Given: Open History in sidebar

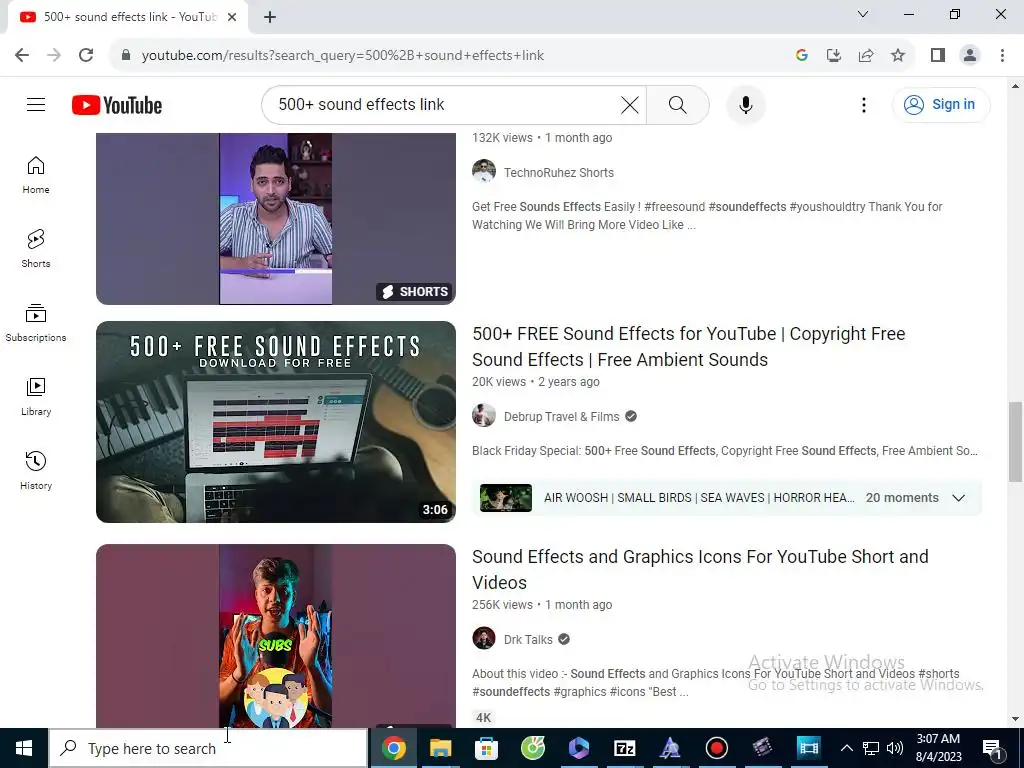Looking at the screenshot, I should (x=36, y=471).
